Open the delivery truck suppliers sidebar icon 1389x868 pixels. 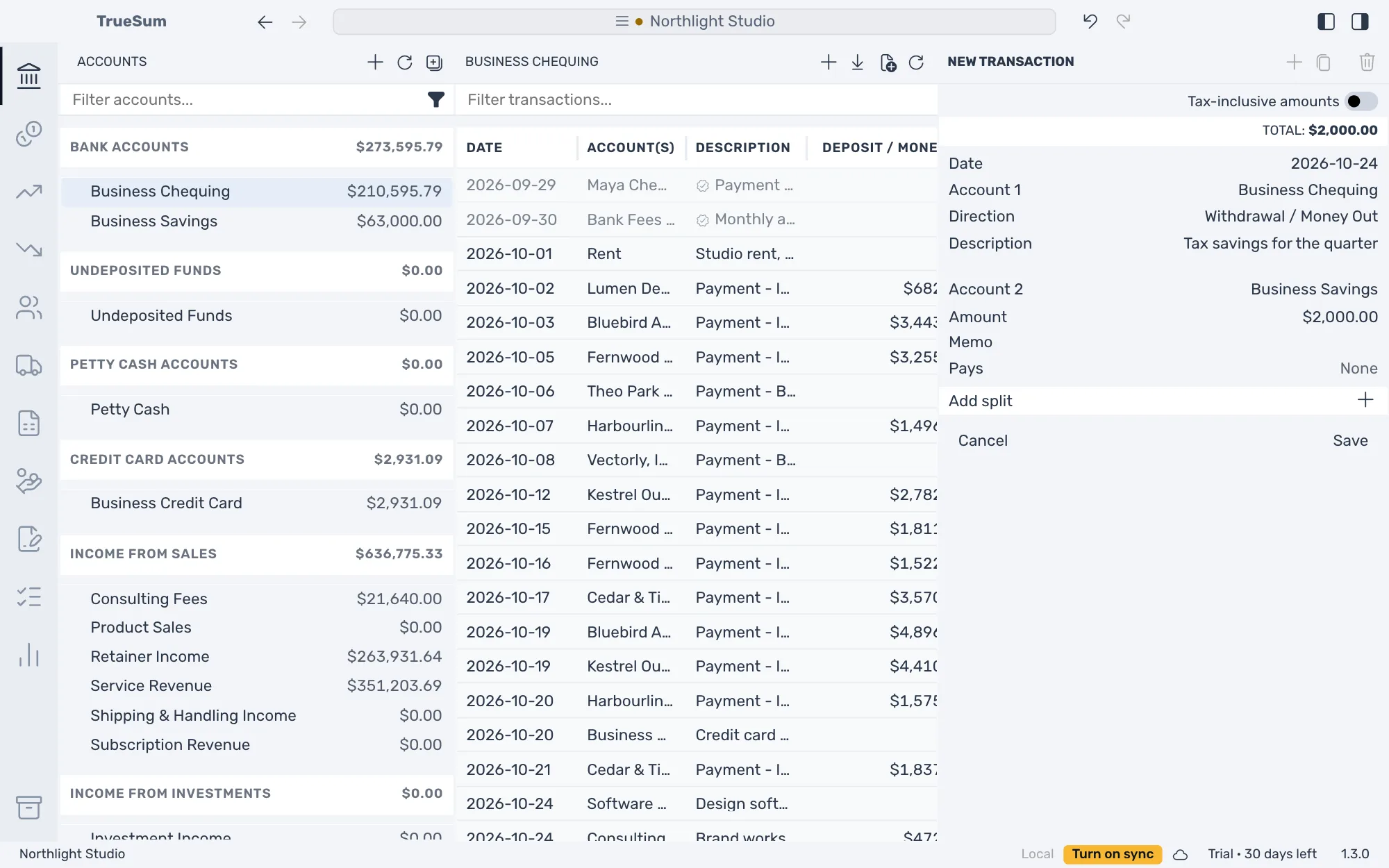(28, 365)
